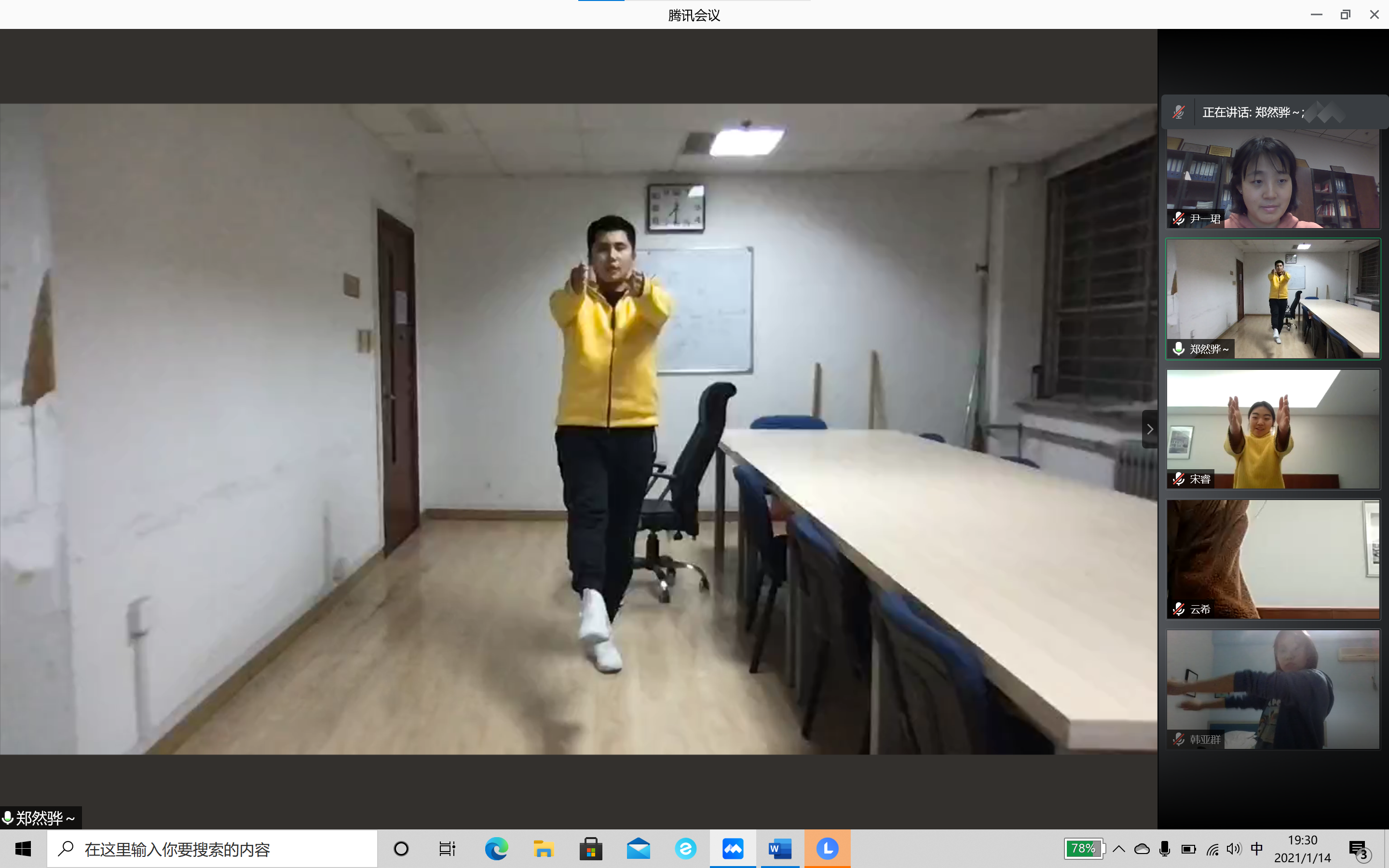Image resolution: width=1389 pixels, height=868 pixels.
Task: Open the volume control in system tray
Action: click(x=1233, y=849)
